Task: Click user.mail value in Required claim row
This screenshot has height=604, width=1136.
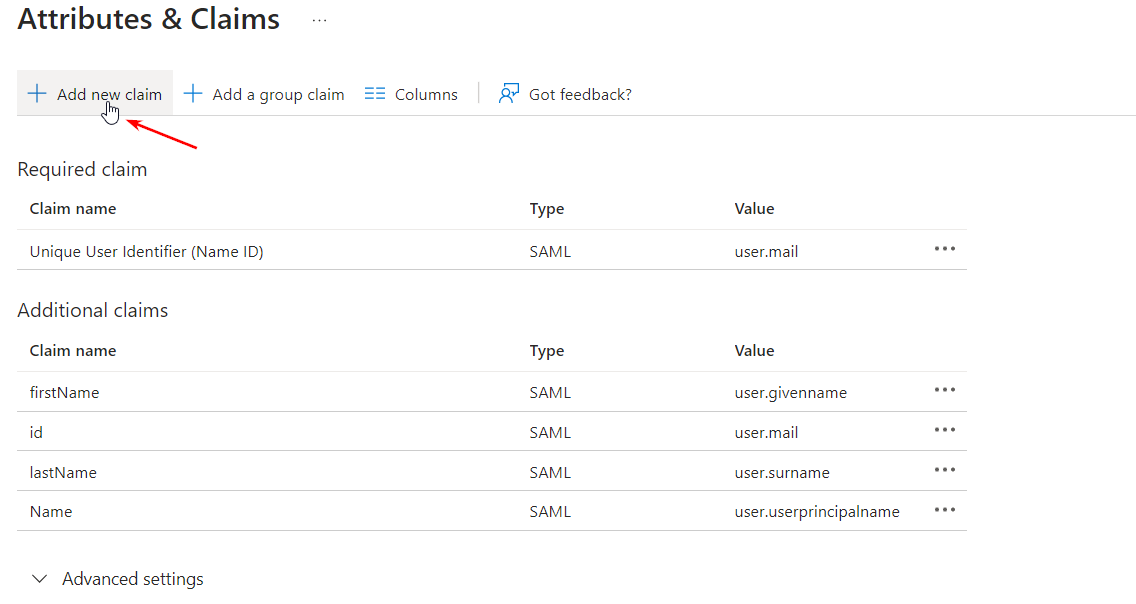Action: [x=767, y=251]
